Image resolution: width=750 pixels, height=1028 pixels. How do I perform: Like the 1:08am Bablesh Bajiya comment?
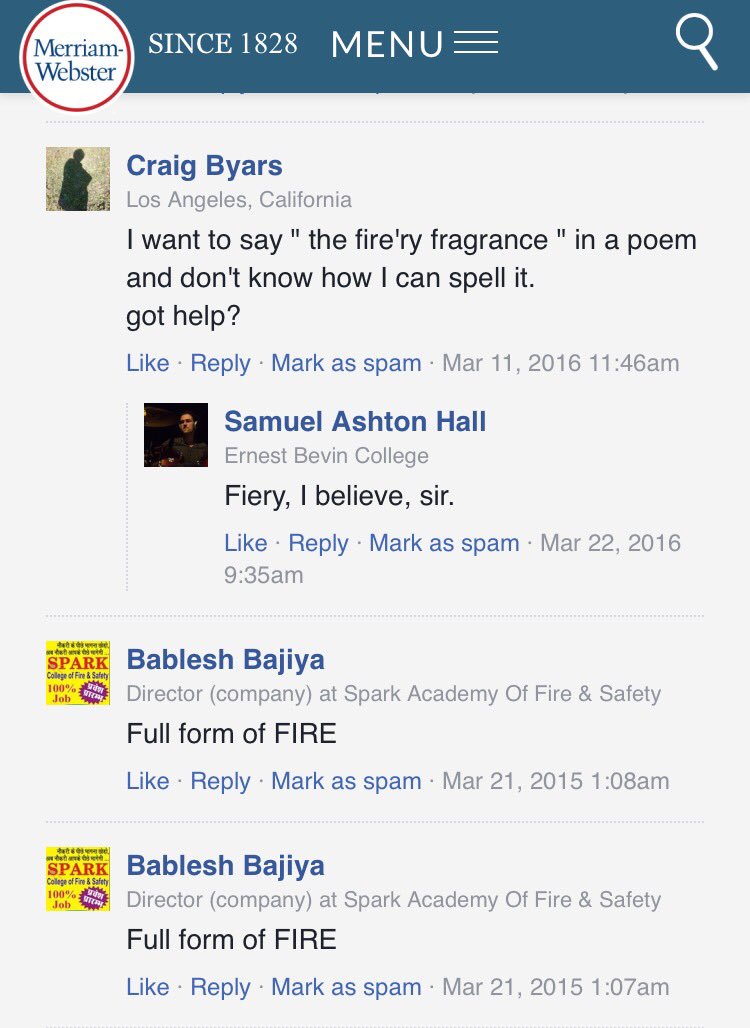148,781
